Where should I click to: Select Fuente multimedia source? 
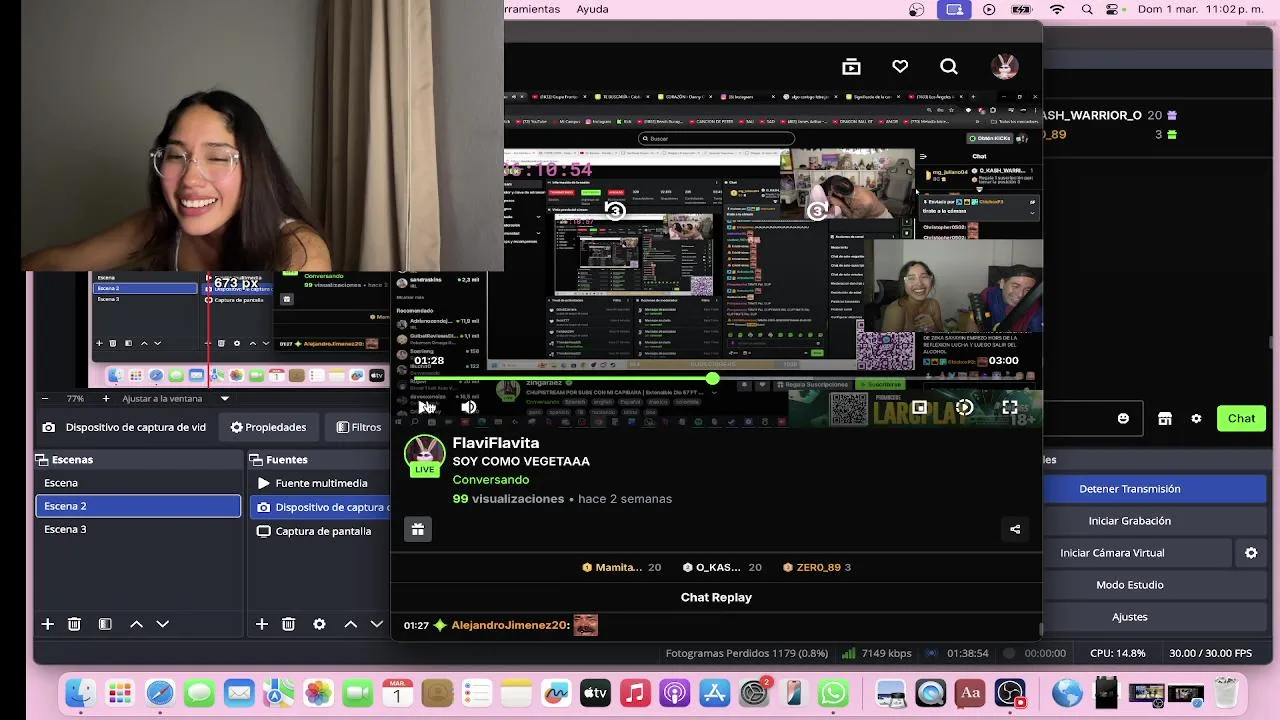point(320,483)
